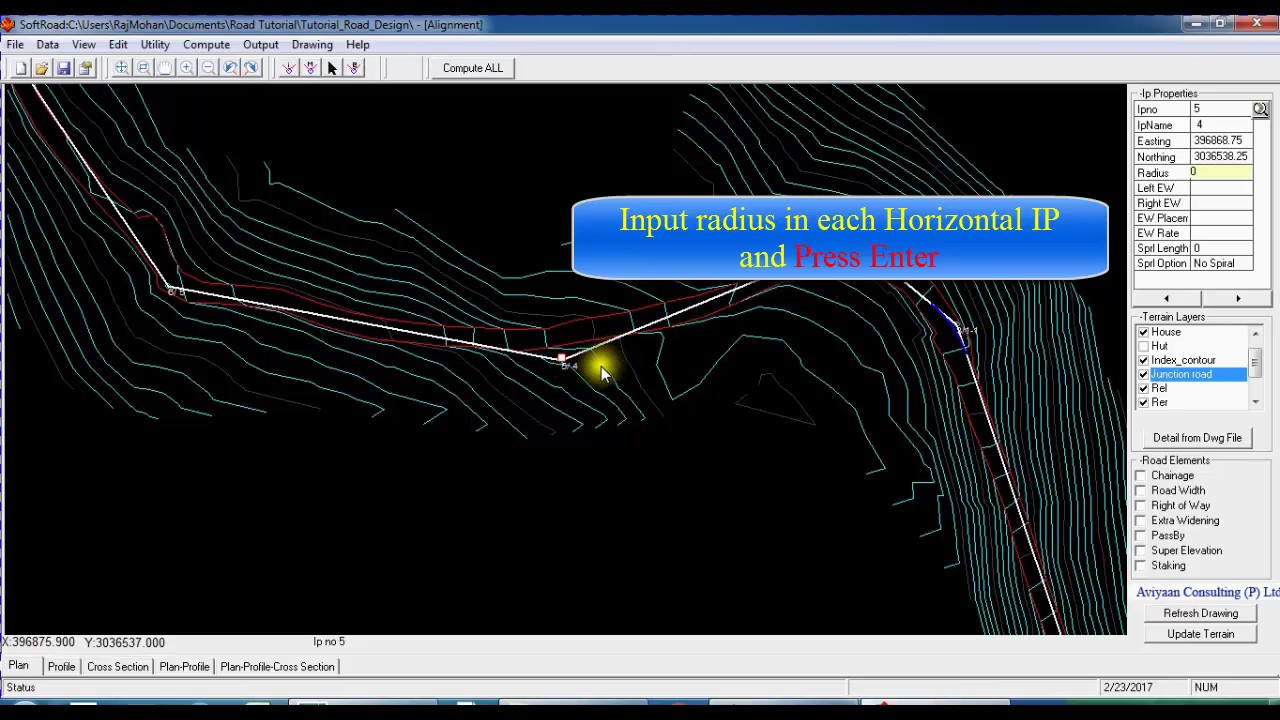
Task: Enable the Hut terrain layer
Action: click(x=1143, y=346)
